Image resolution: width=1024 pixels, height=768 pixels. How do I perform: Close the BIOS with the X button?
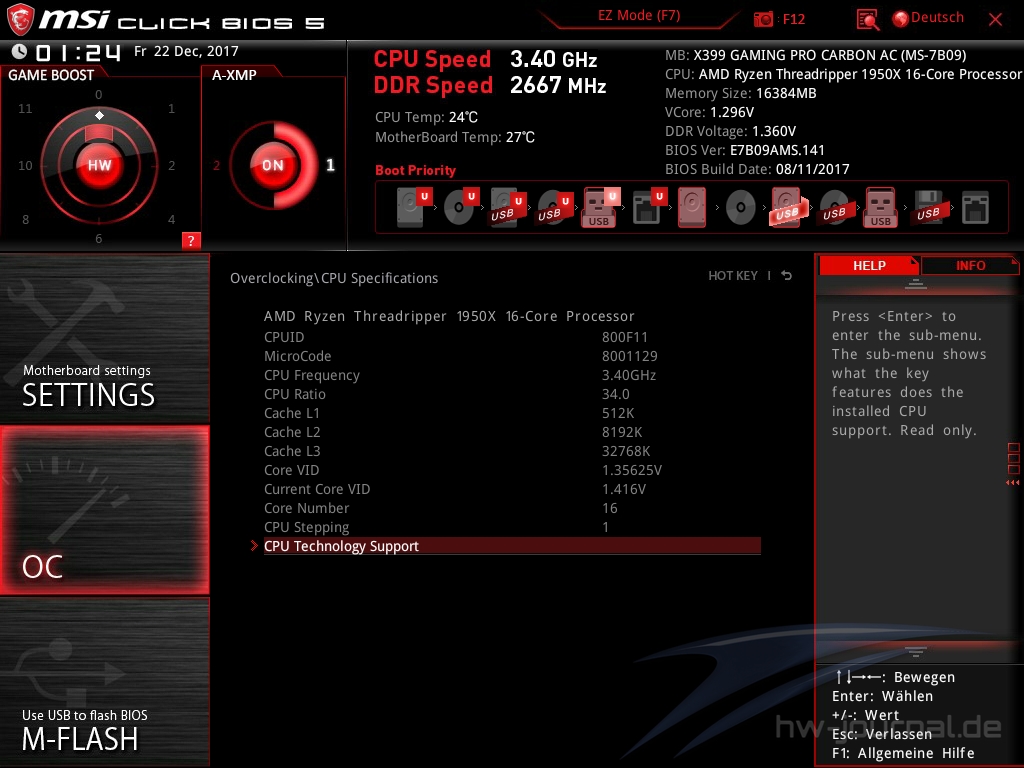(x=995, y=19)
